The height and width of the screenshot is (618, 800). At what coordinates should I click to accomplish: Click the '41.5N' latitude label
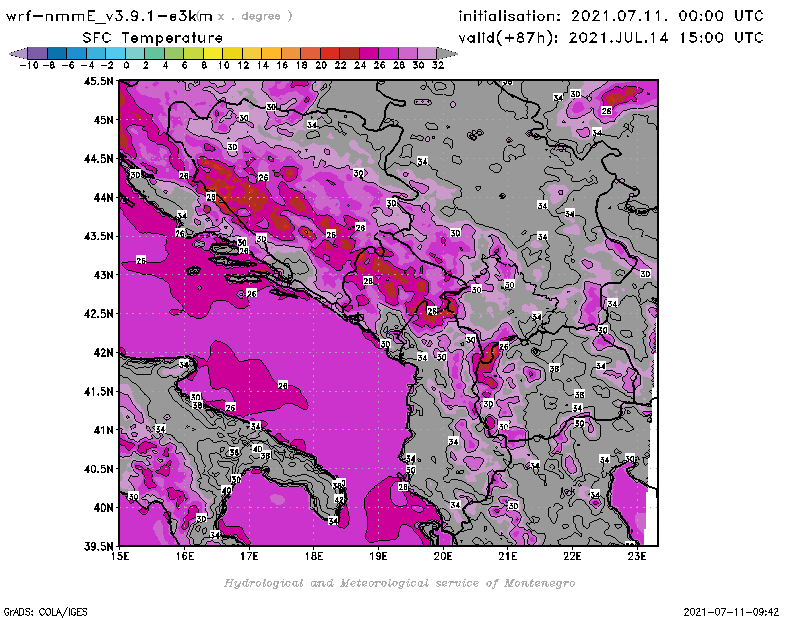click(x=99, y=391)
